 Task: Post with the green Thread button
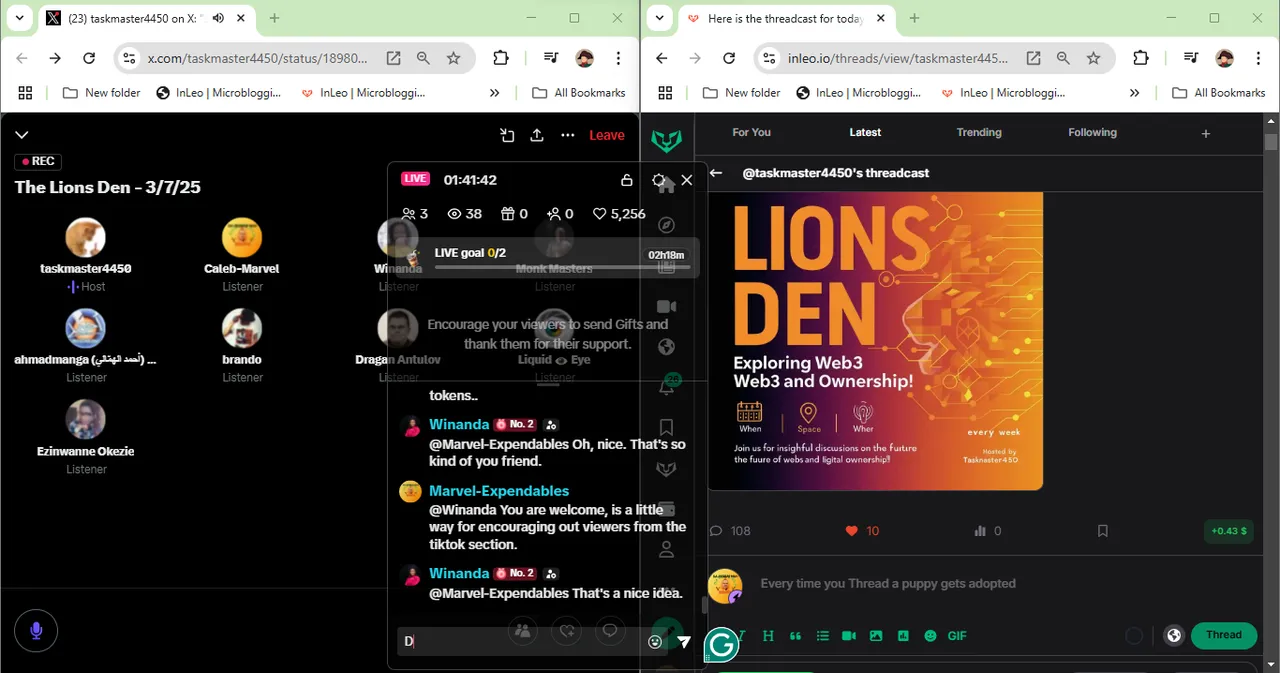[x=1224, y=635]
